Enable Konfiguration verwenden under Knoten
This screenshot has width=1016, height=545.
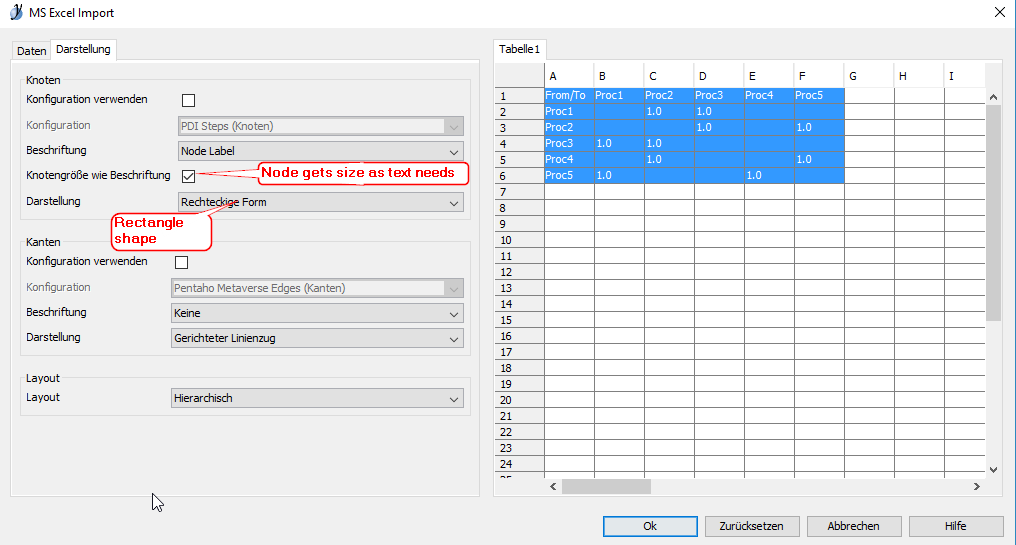[x=188, y=100]
